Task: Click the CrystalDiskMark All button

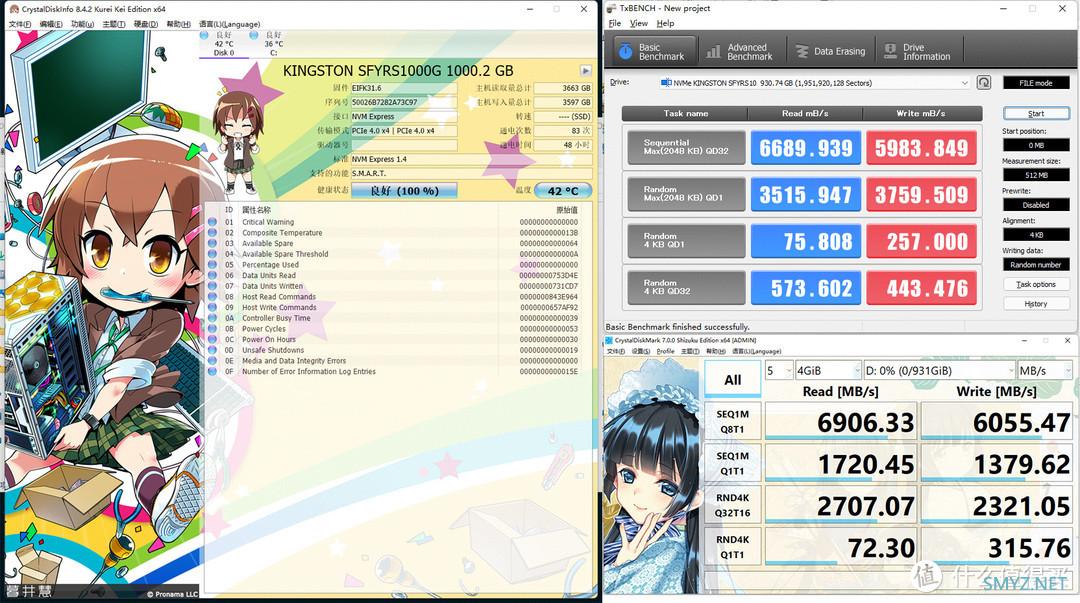Action: [732, 380]
